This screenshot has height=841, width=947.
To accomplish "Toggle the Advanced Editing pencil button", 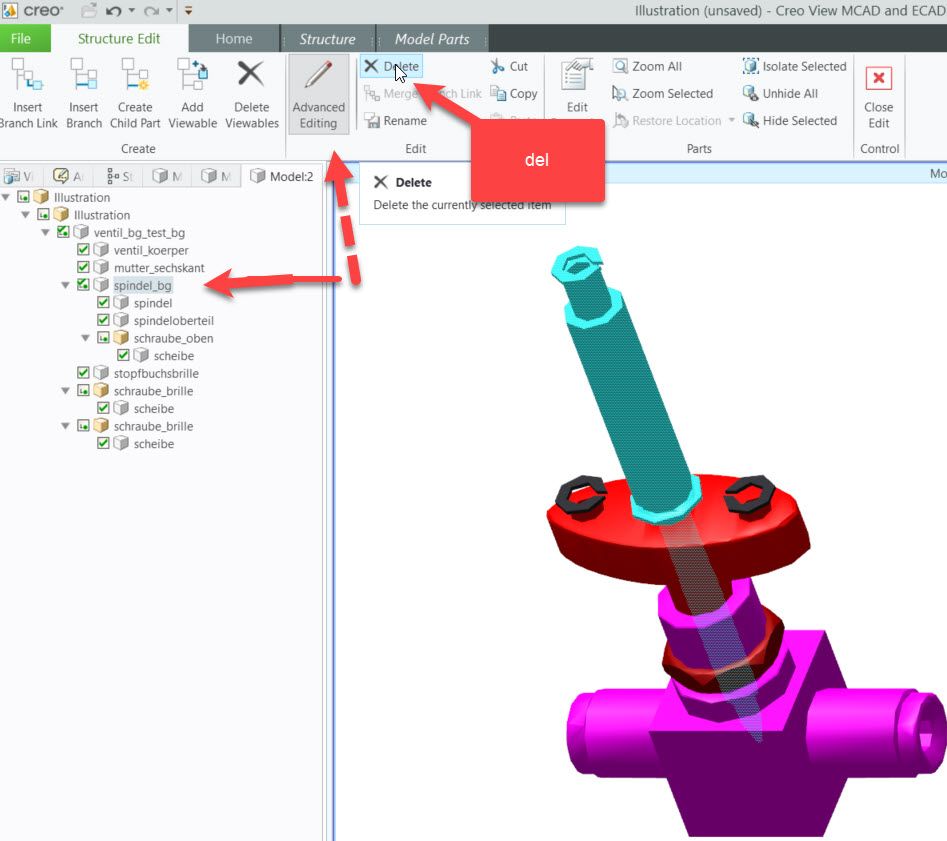I will [x=318, y=94].
